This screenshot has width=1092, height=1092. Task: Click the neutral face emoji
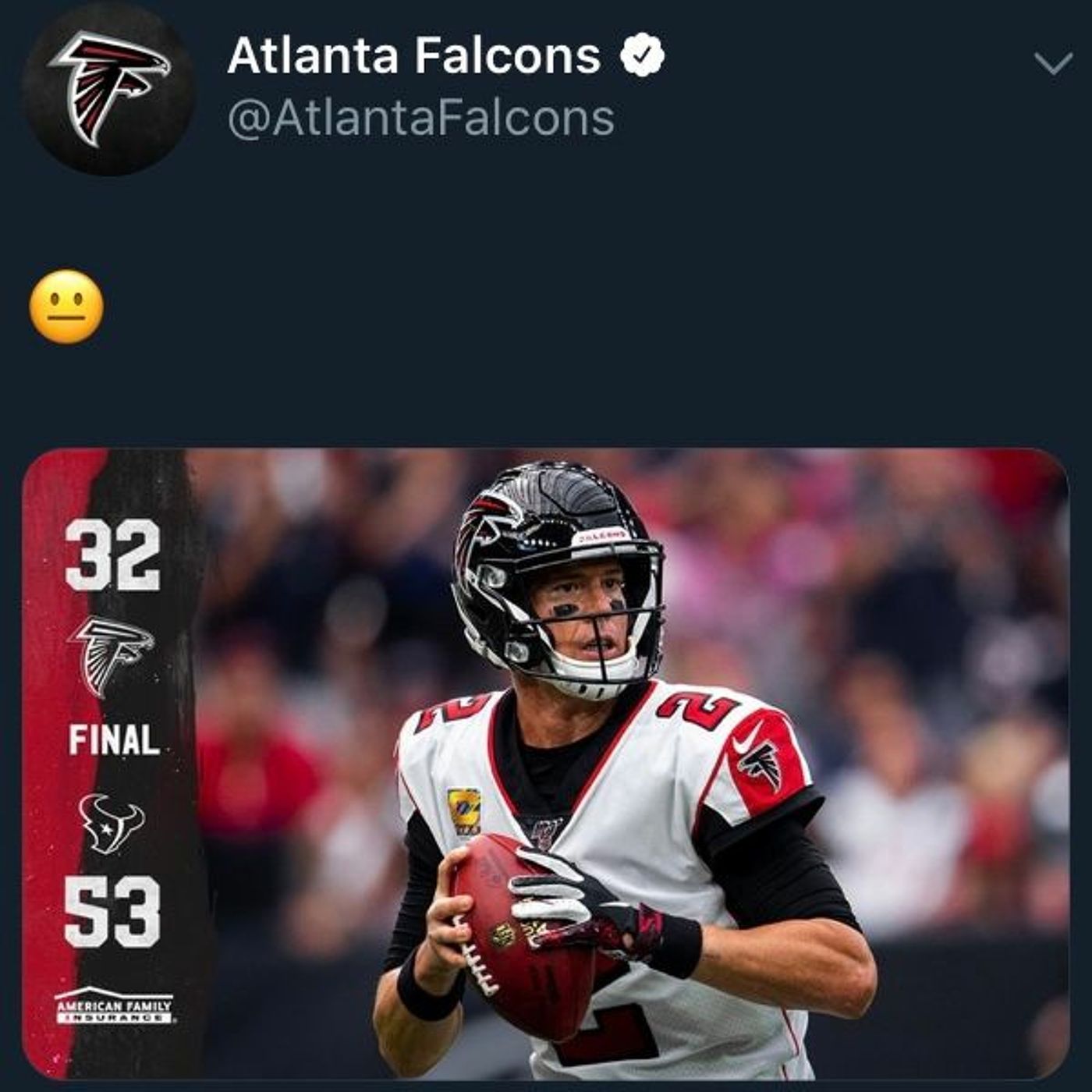(x=66, y=307)
